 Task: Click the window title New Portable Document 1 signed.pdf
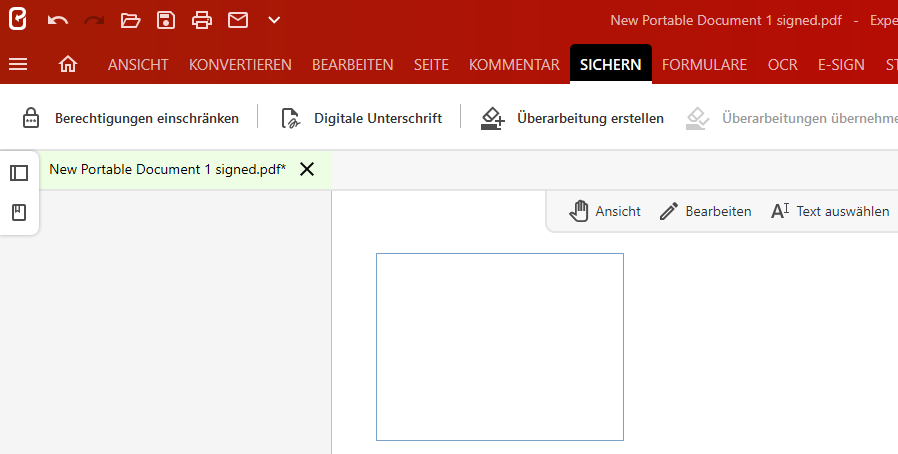point(726,20)
